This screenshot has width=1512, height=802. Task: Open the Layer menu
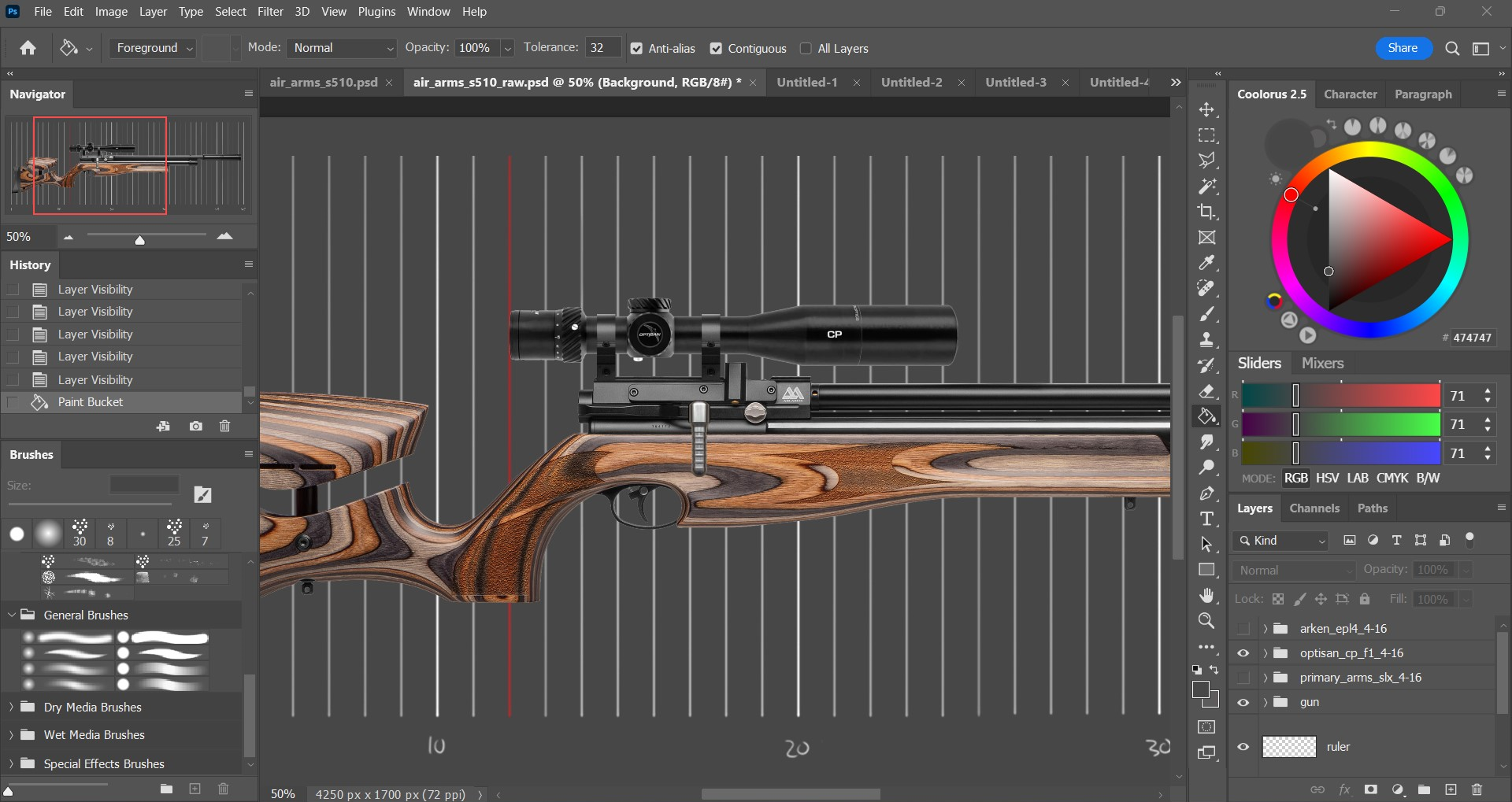[x=153, y=12]
